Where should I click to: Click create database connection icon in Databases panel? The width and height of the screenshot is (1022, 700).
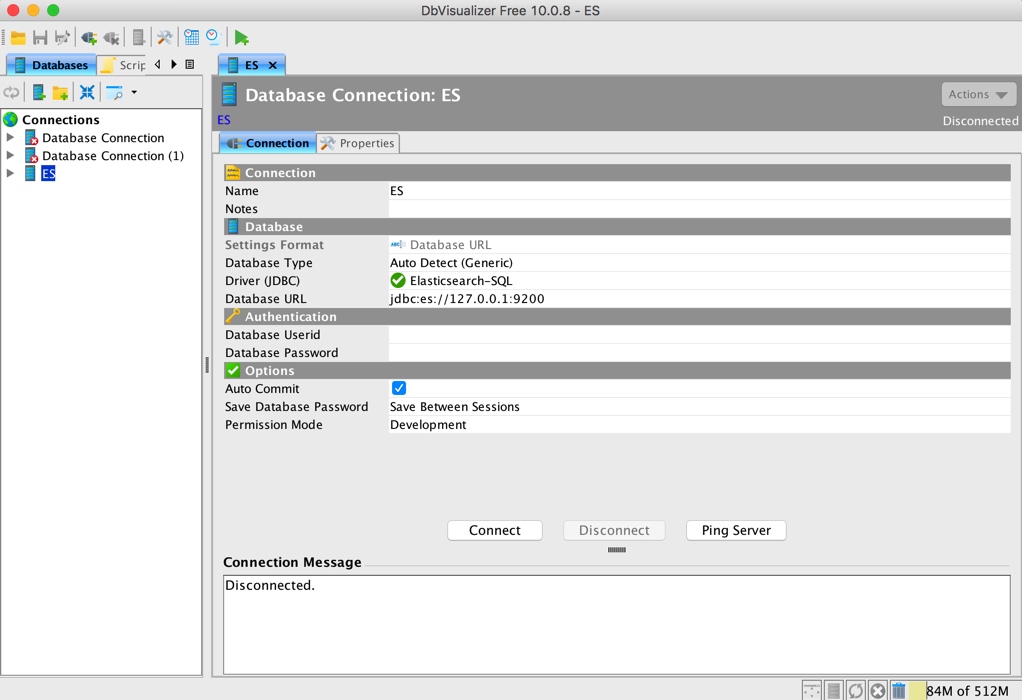pos(39,93)
